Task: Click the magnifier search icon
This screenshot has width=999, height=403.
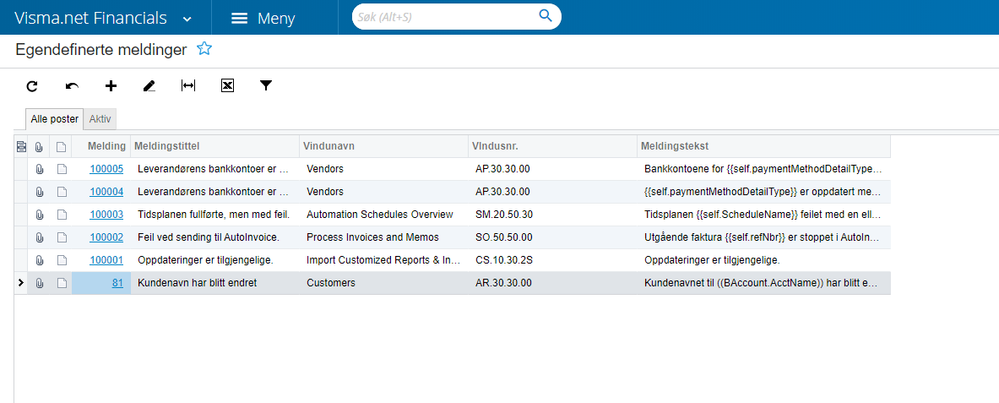Action: tap(545, 16)
